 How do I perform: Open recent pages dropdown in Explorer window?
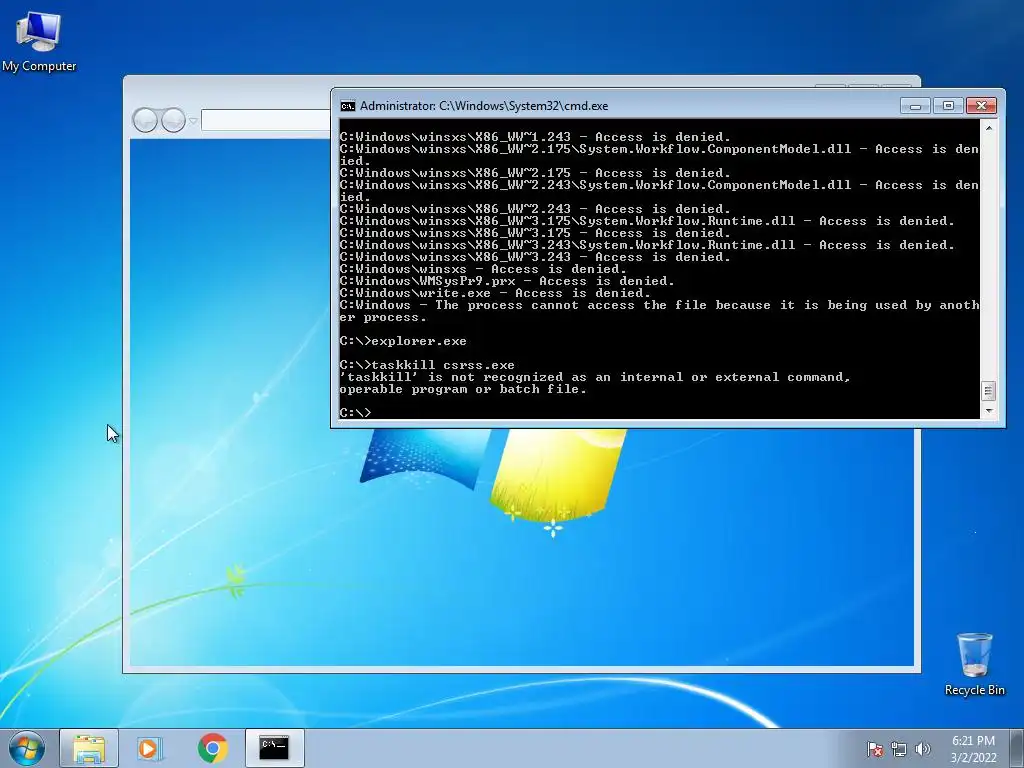(193, 121)
